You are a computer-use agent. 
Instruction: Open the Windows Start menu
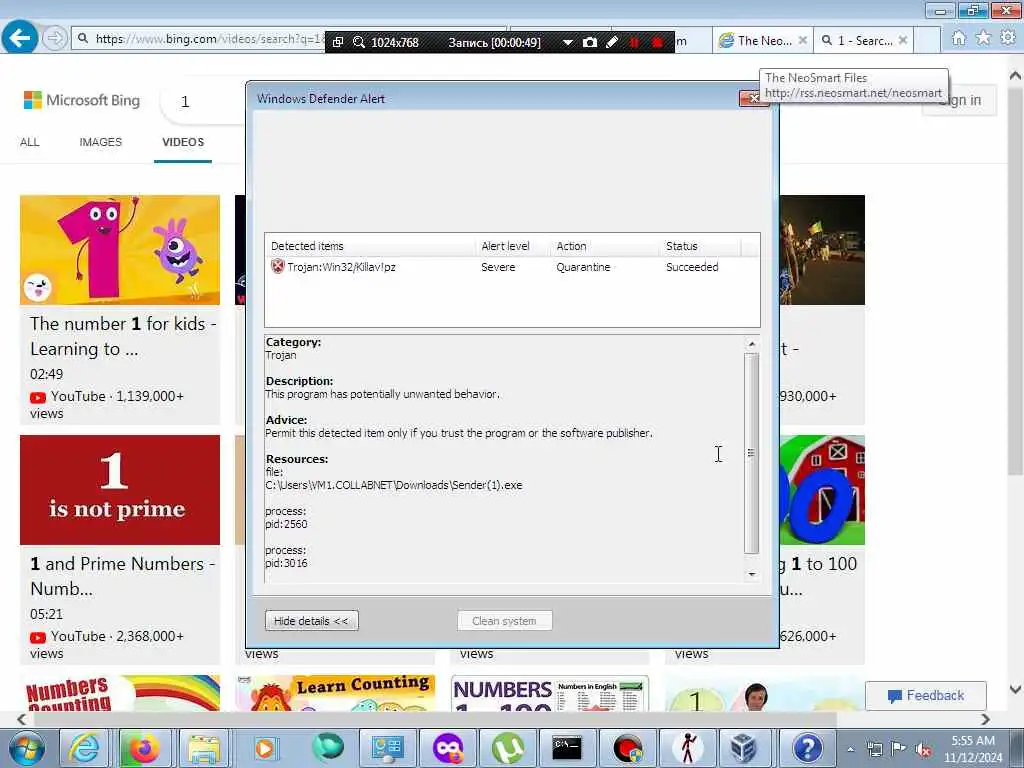pyautogui.click(x=26, y=748)
